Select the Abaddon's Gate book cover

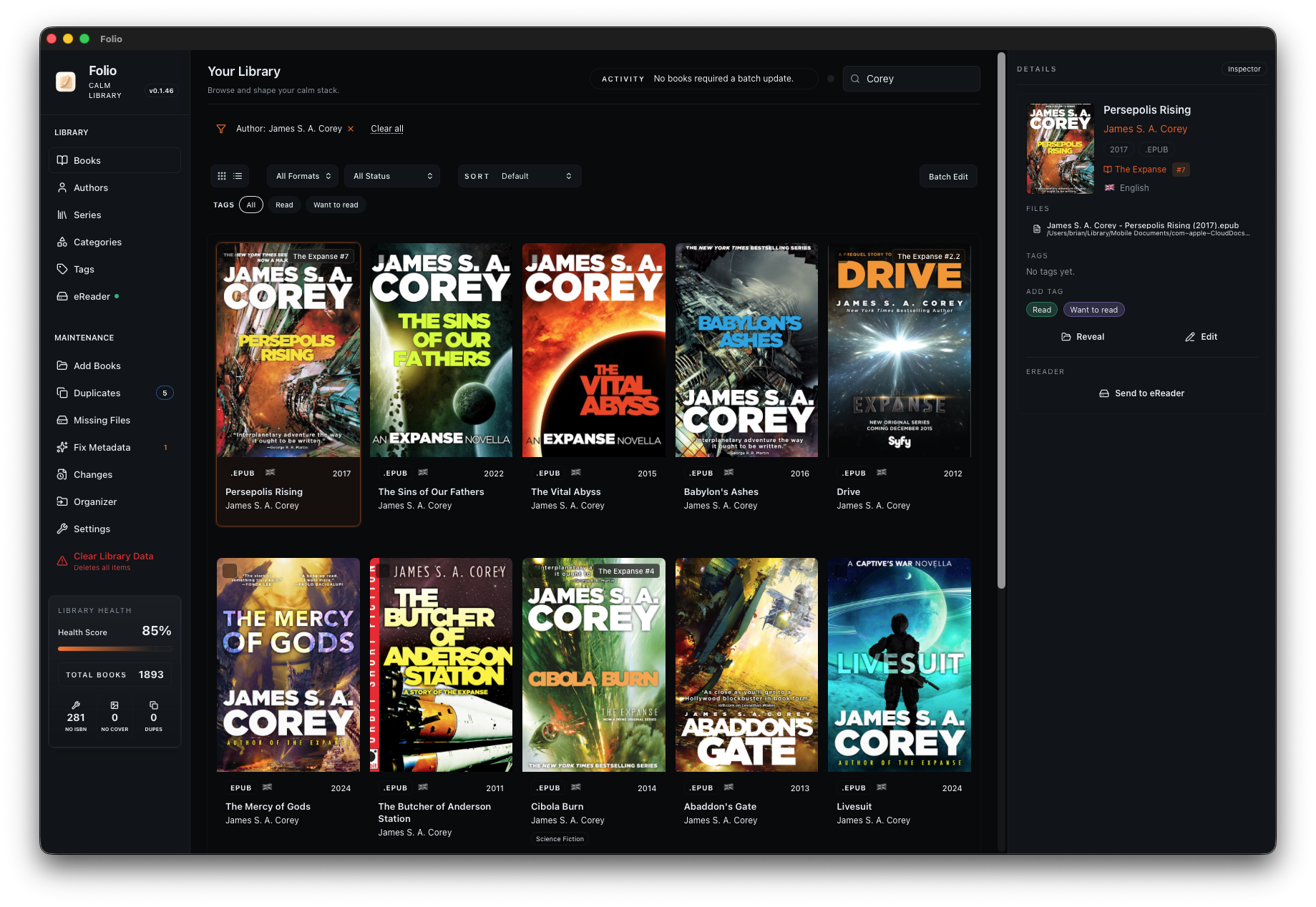point(746,664)
